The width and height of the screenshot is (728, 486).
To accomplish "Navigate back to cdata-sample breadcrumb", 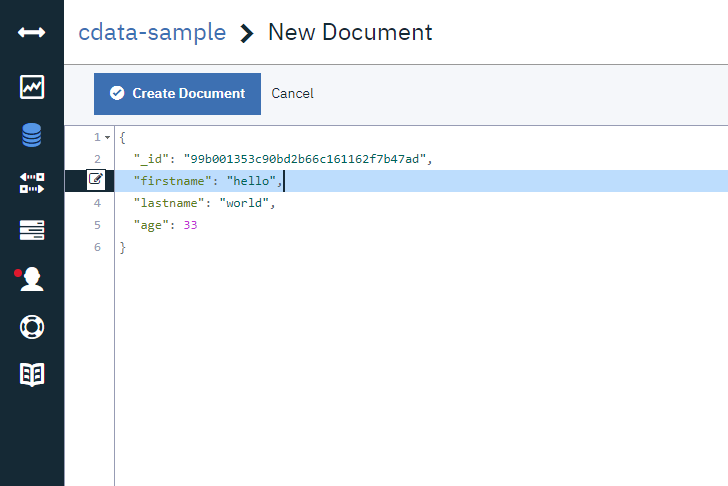I will (152, 32).
